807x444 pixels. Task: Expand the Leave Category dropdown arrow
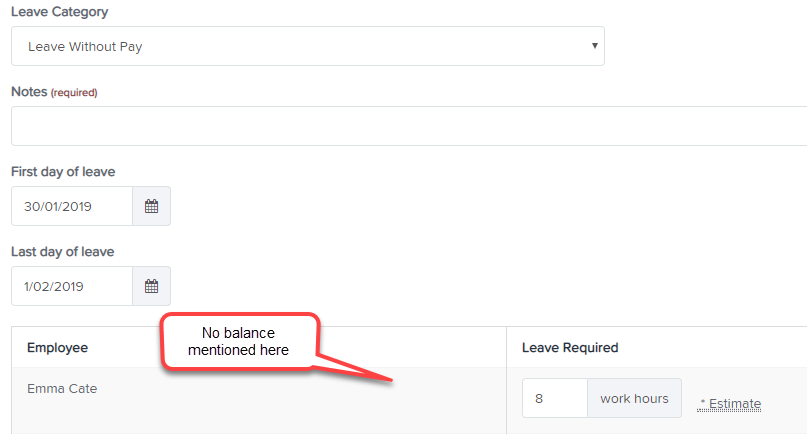click(594, 46)
